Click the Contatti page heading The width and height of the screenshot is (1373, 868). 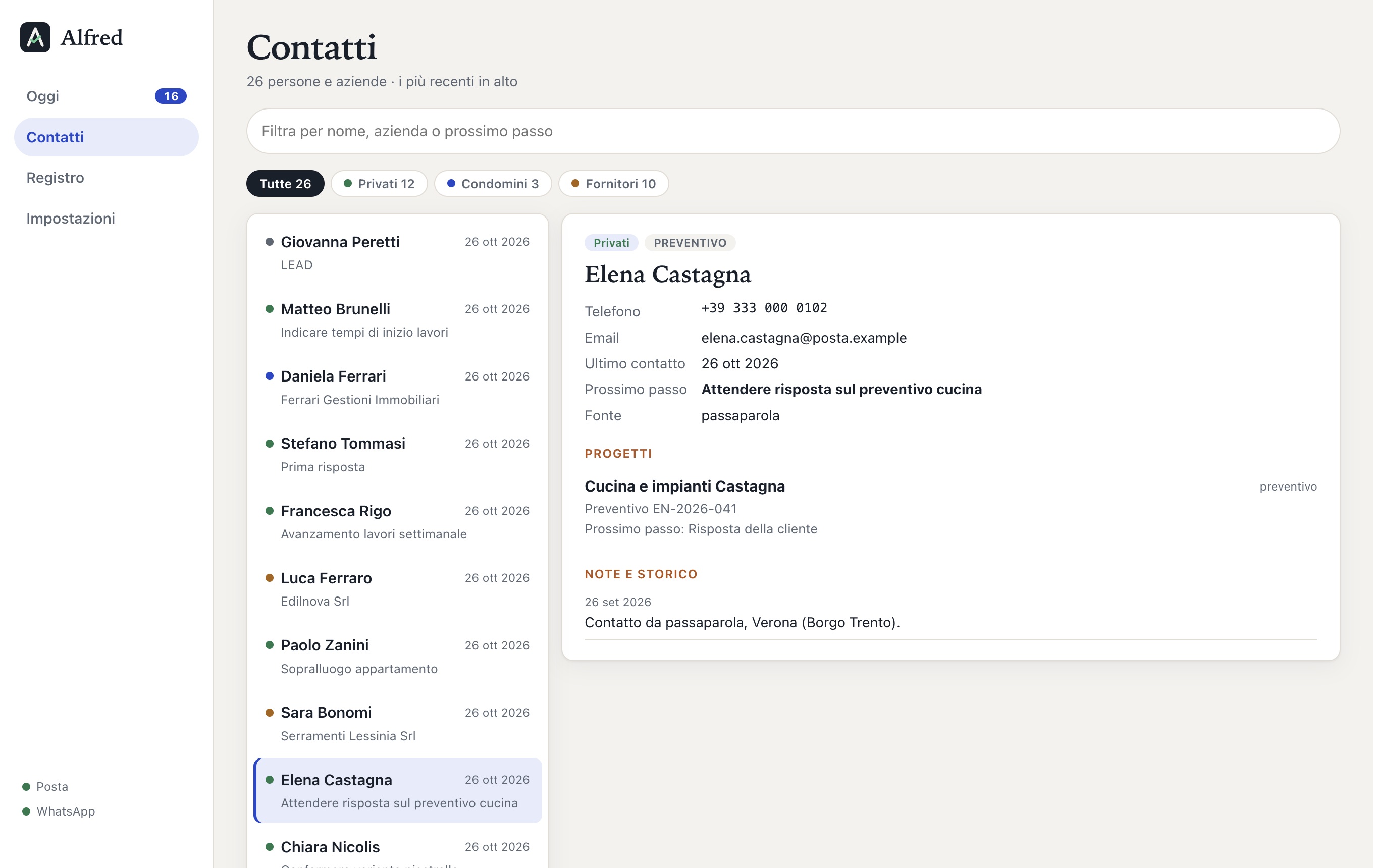[x=311, y=47]
